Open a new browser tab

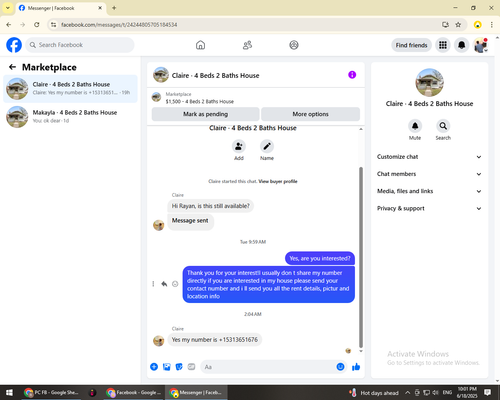point(114,8)
